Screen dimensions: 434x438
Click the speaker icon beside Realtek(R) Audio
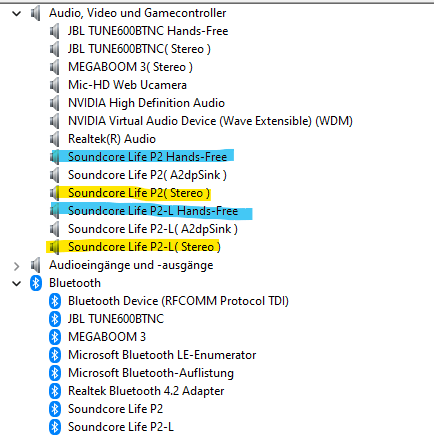pyautogui.click(x=54, y=139)
